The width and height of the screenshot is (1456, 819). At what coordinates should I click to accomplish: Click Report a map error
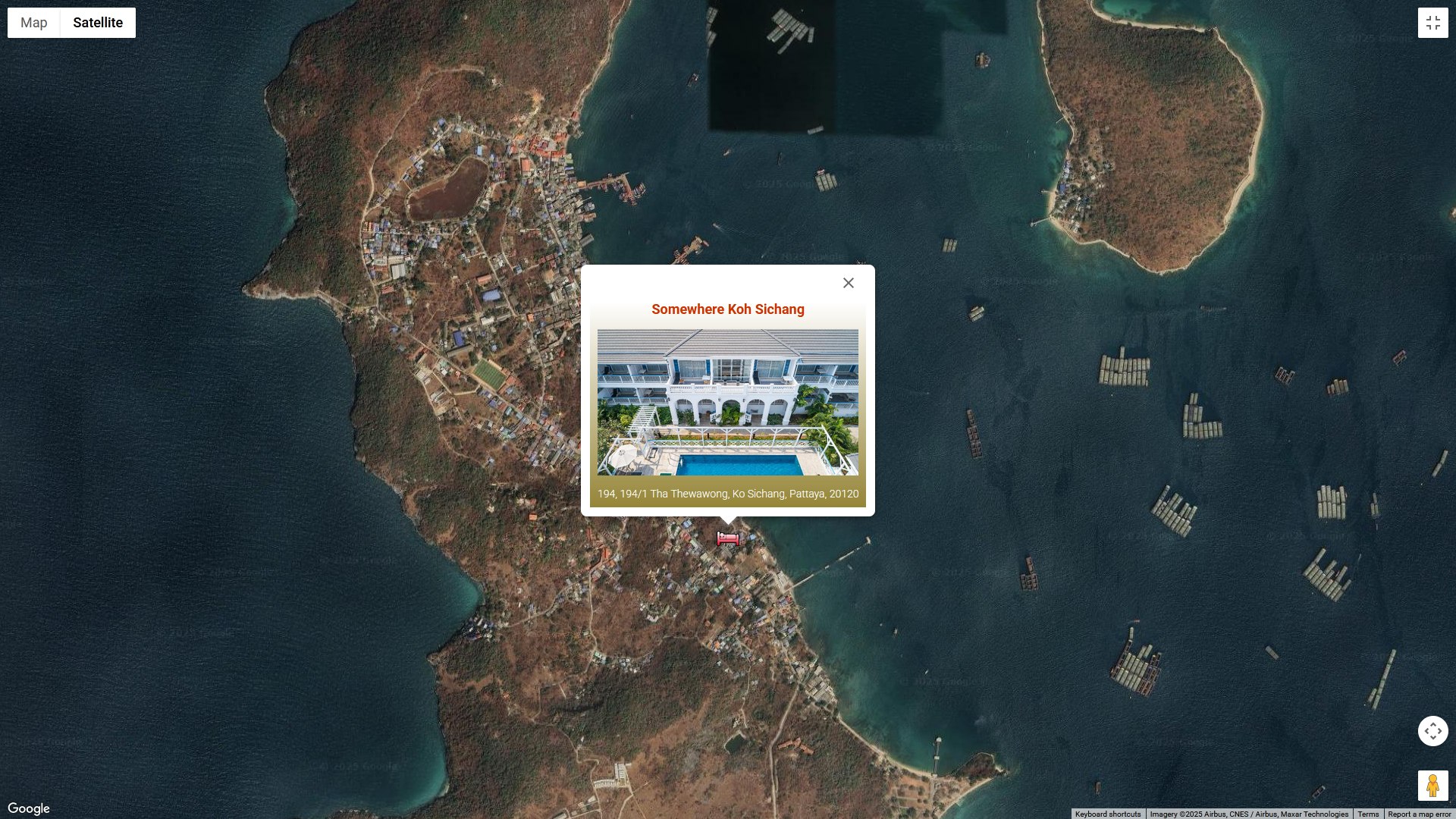[x=1419, y=814]
